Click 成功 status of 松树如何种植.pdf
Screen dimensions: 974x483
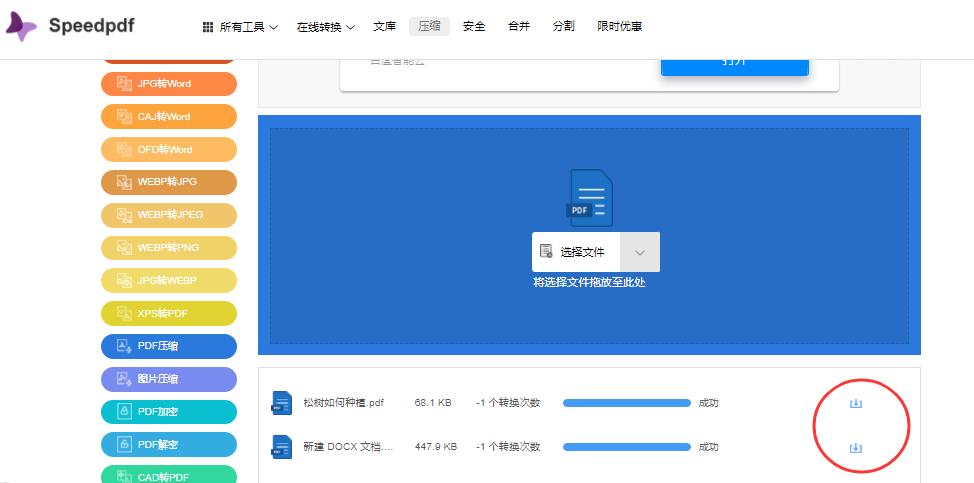[x=708, y=403]
